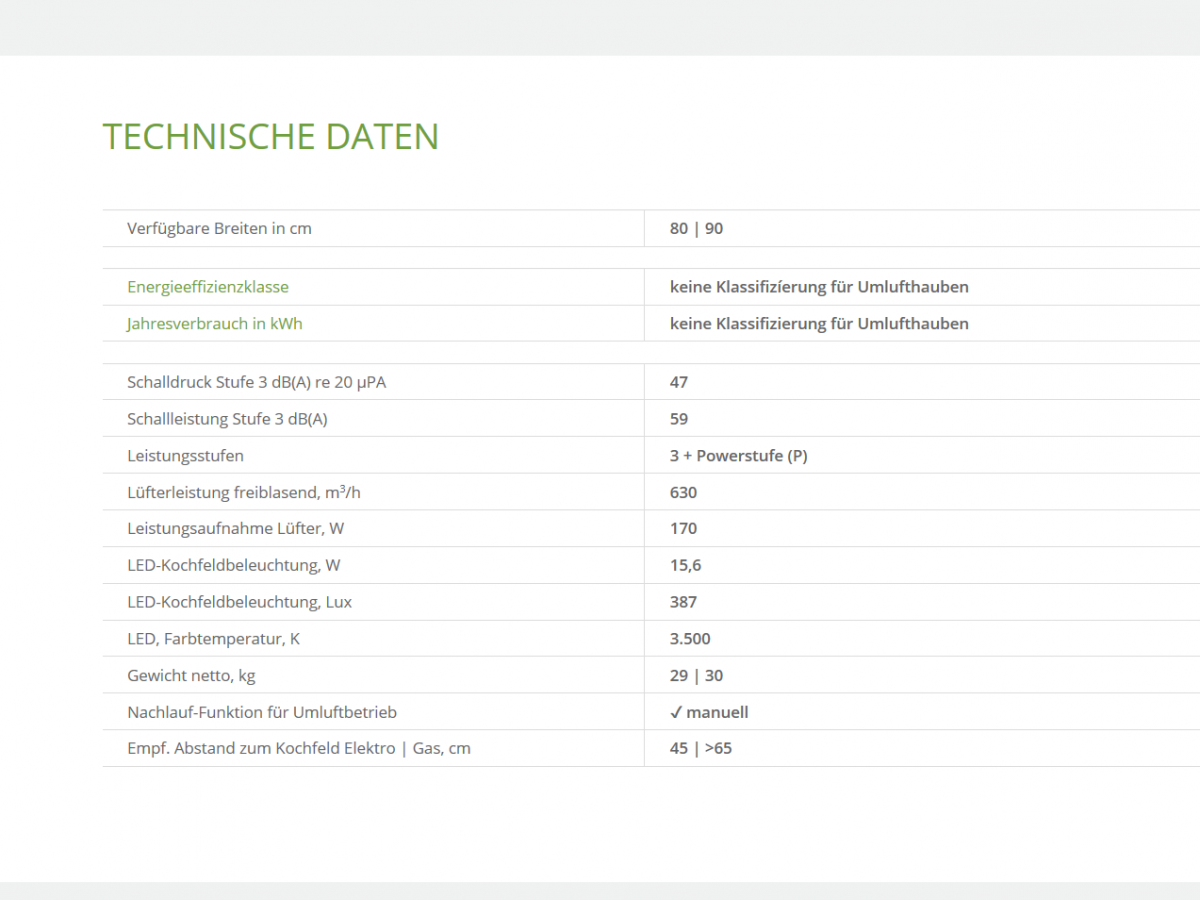The height and width of the screenshot is (900, 1200).
Task: Click the Lüfterleistung freiblasend label
Action: [x=243, y=492]
